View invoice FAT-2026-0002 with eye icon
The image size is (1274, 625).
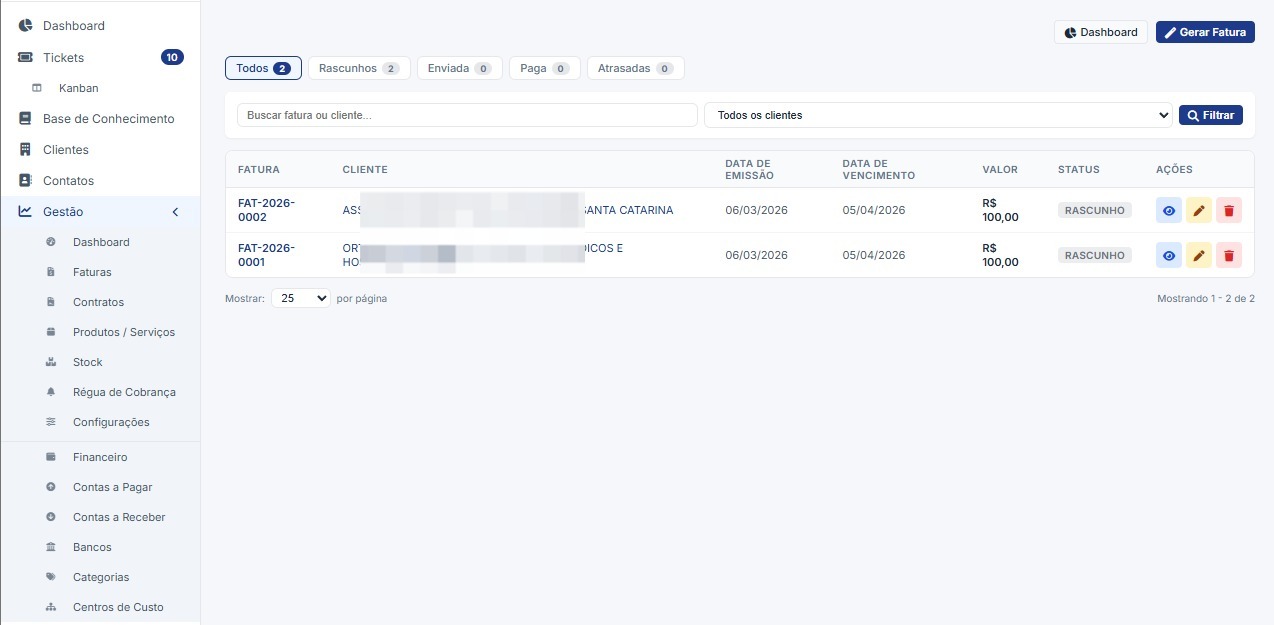pyautogui.click(x=1169, y=210)
